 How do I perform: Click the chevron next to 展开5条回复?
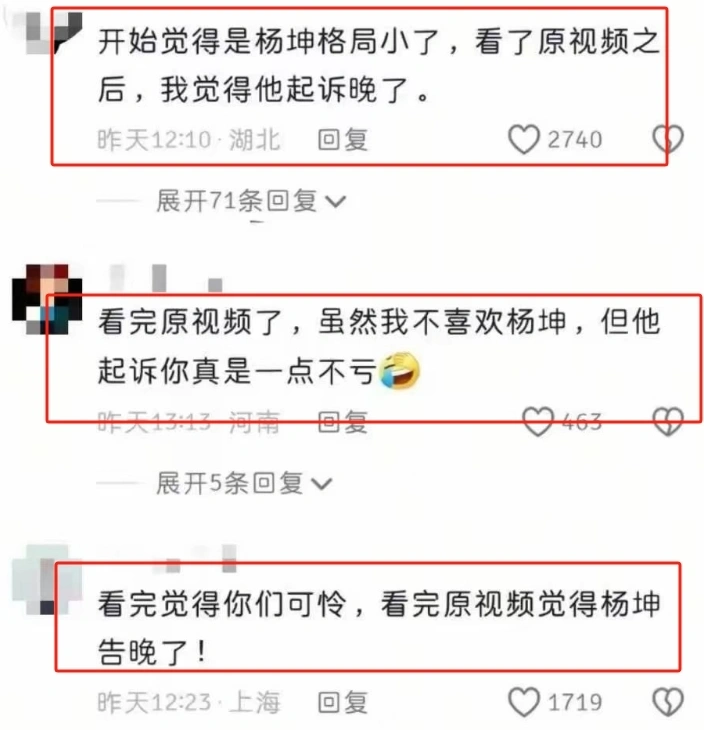(322, 484)
